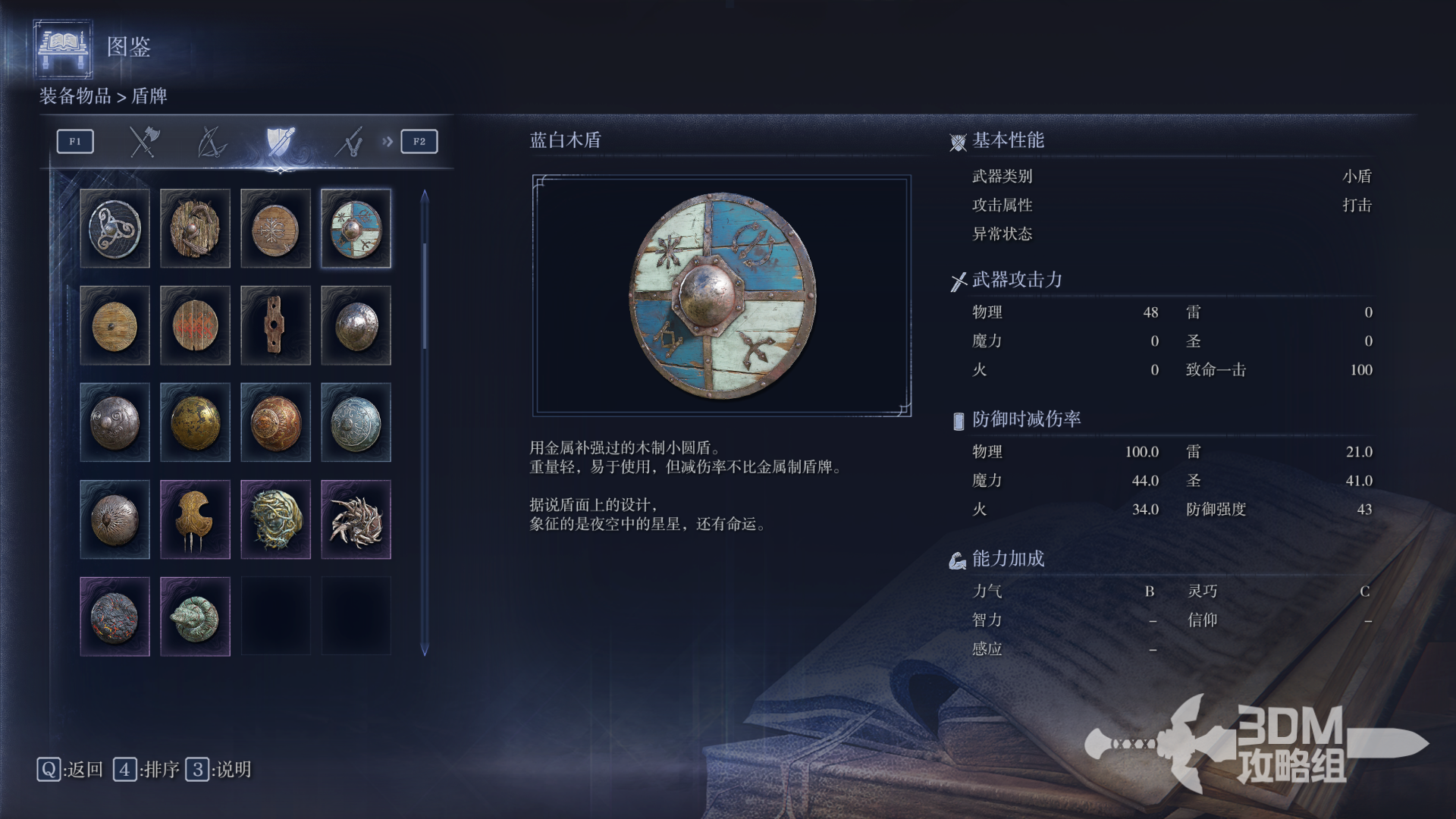This screenshot has height=819, width=1456.
Task: Select the lava-cracked molten shield icon
Action: tap(115, 617)
